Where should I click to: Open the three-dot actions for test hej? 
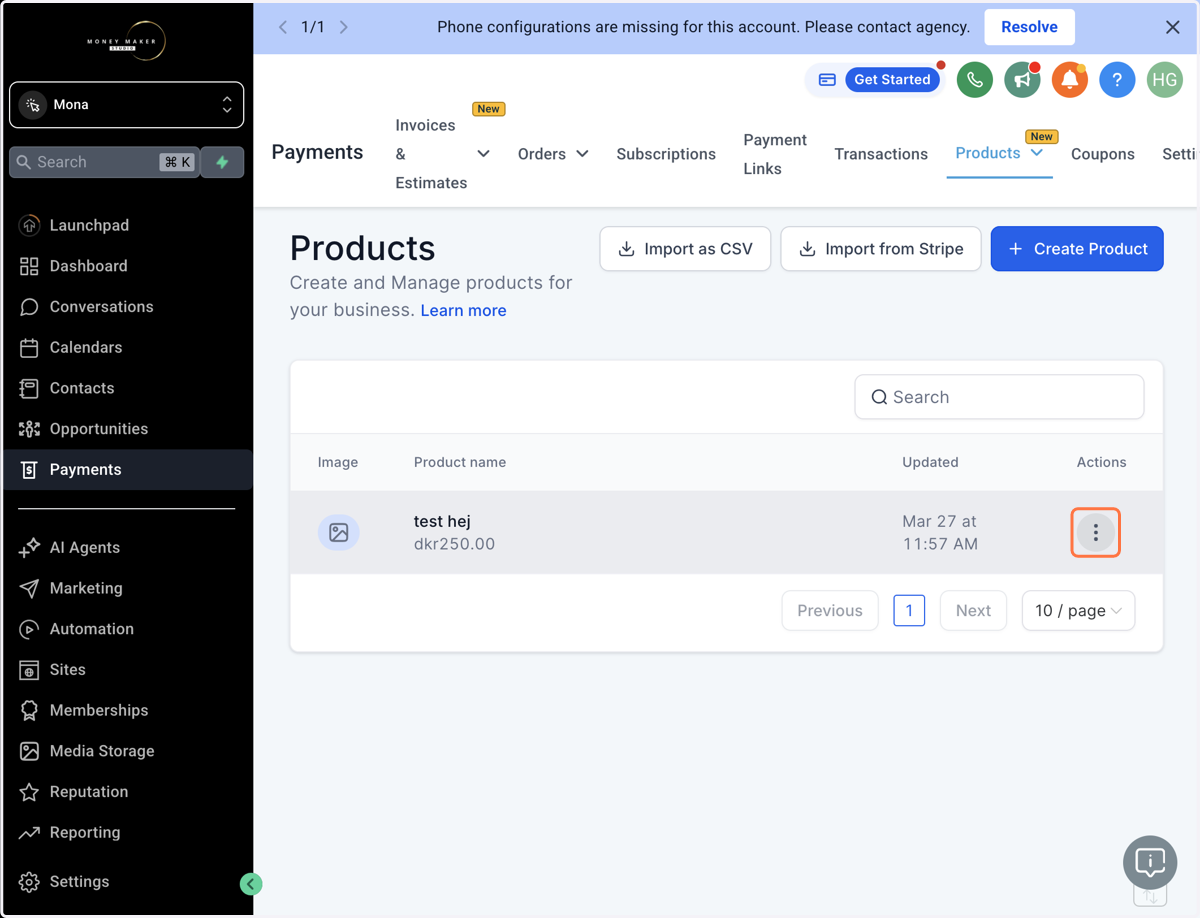[1096, 533]
